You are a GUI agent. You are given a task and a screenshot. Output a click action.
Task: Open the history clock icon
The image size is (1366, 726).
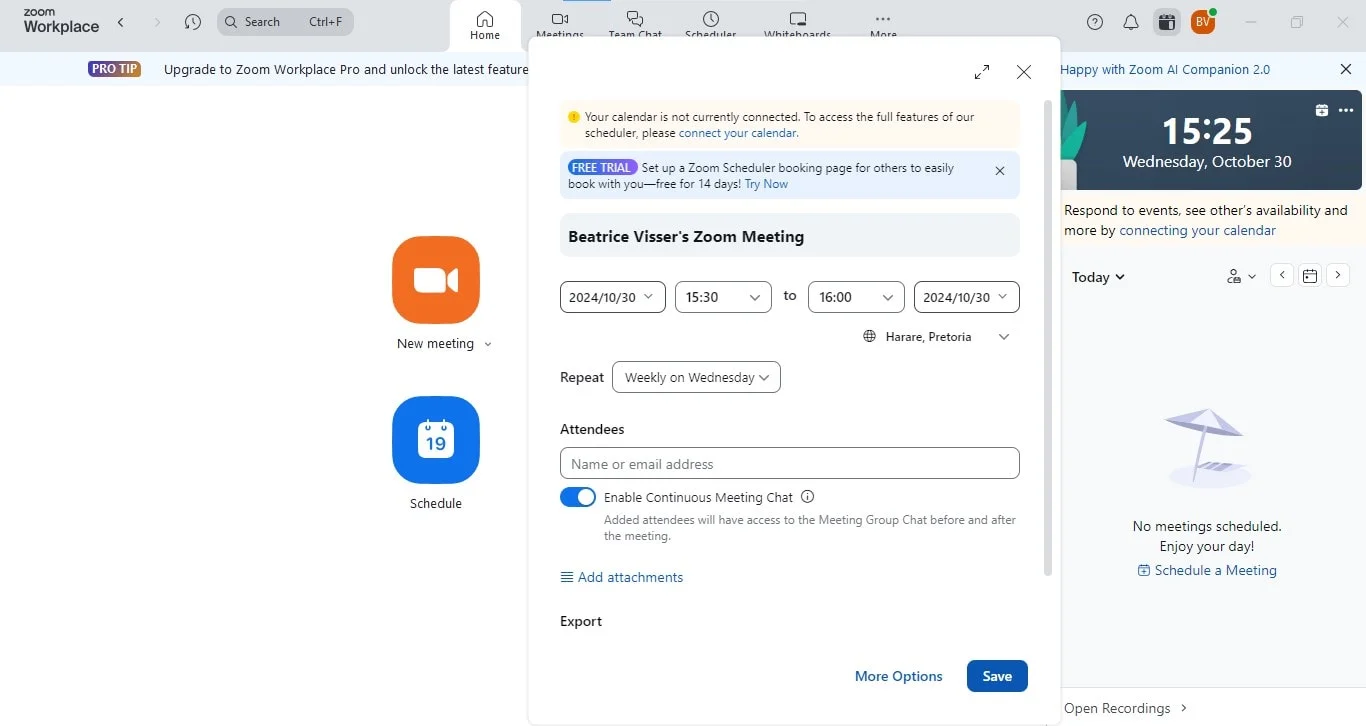click(x=193, y=22)
